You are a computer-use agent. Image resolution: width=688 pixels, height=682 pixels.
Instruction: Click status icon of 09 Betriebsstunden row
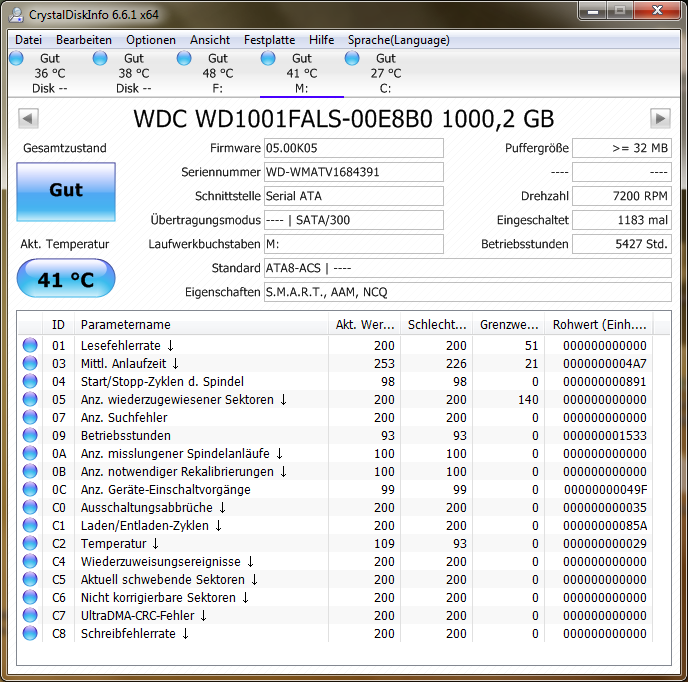30,435
